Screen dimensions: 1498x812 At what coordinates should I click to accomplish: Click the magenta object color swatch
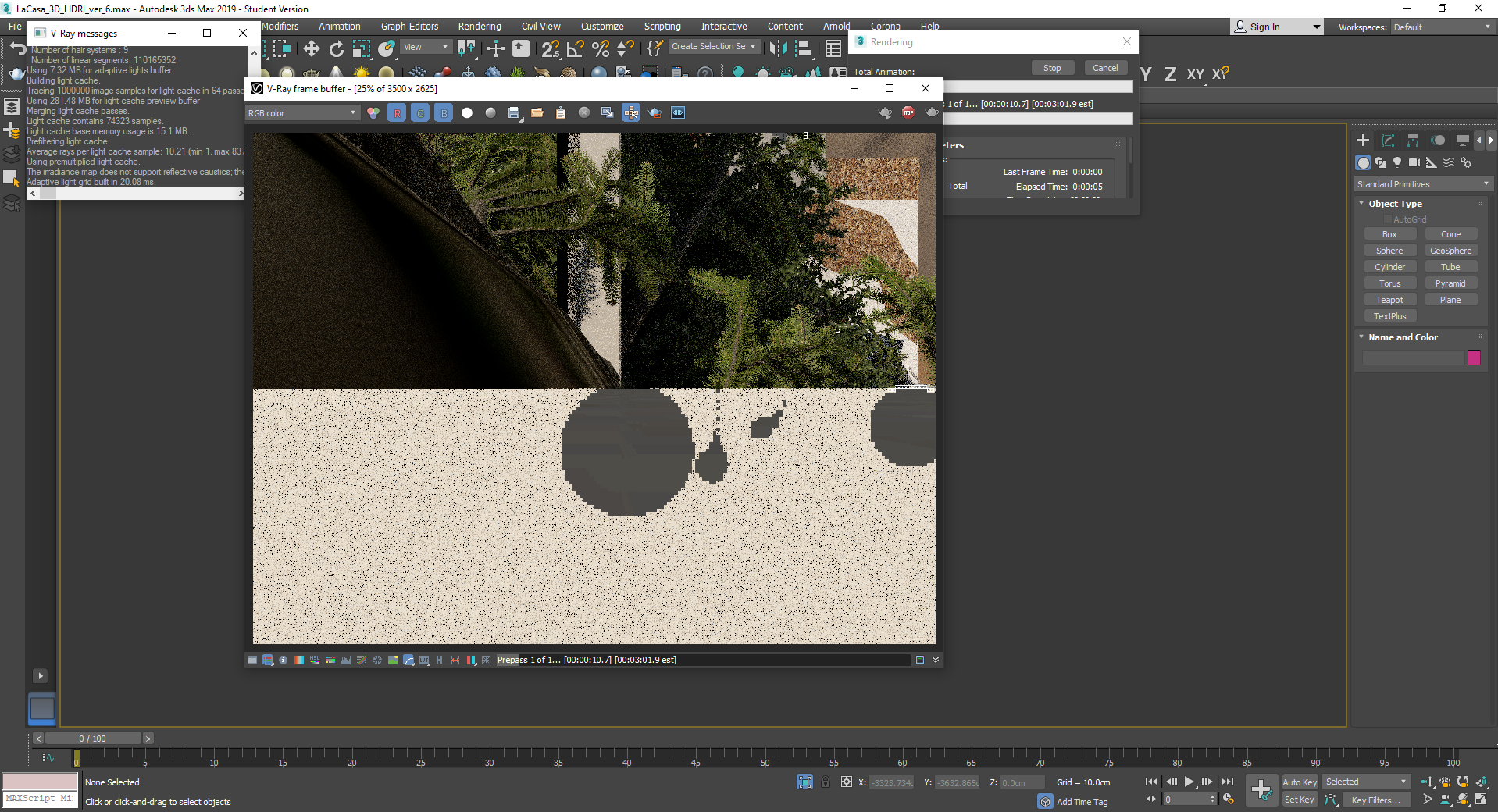[1474, 358]
